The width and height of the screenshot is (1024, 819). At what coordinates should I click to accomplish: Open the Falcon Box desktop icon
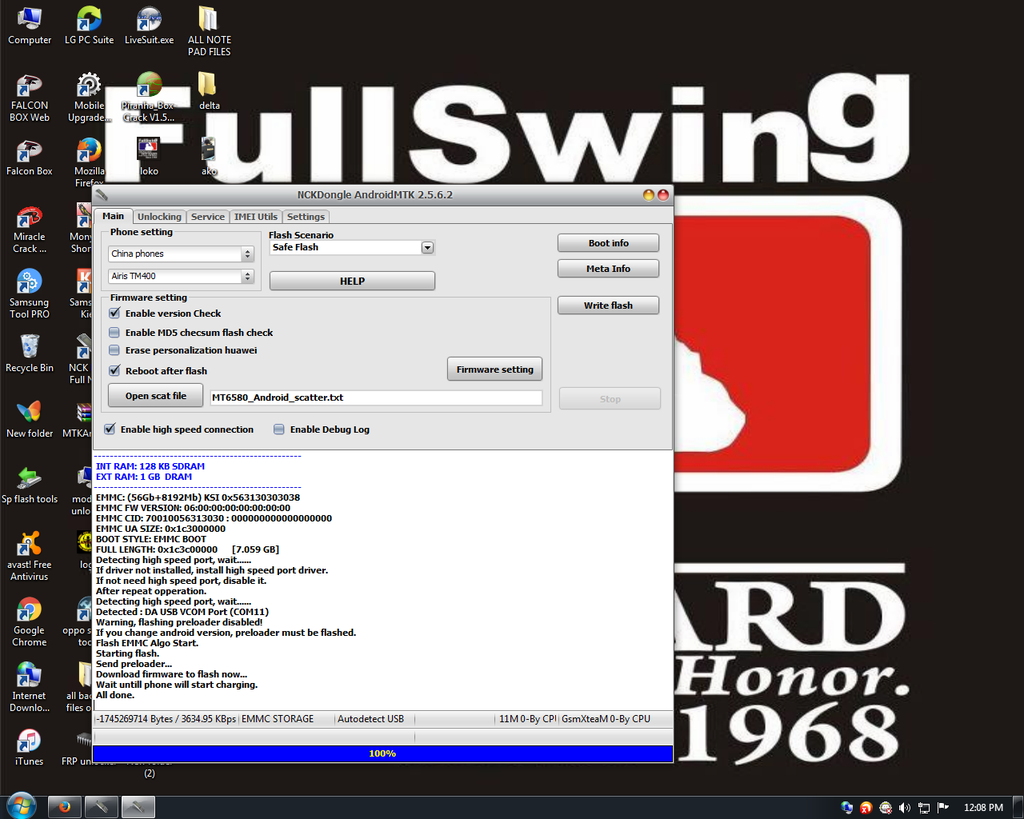pyautogui.click(x=29, y=153)
